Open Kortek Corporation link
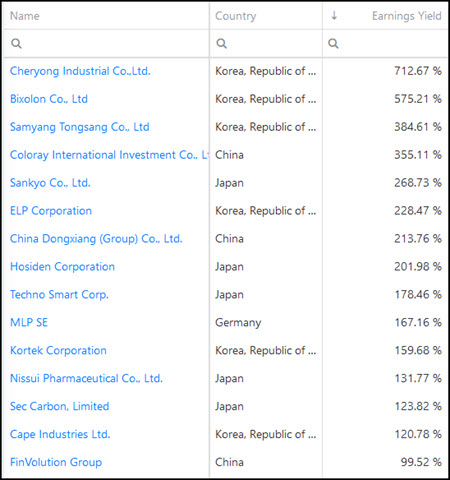The height and width of the screenshot is (480, 450). [x=58, y=351]
